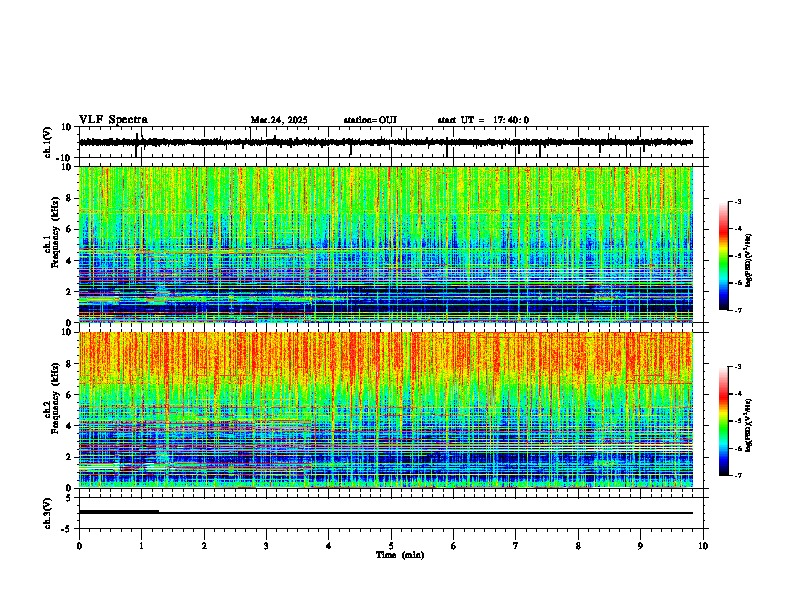The width and height of the screenshot is (792, 612).
Task: Click the time axis tick label 3
Action: click(x=266, y=546)
